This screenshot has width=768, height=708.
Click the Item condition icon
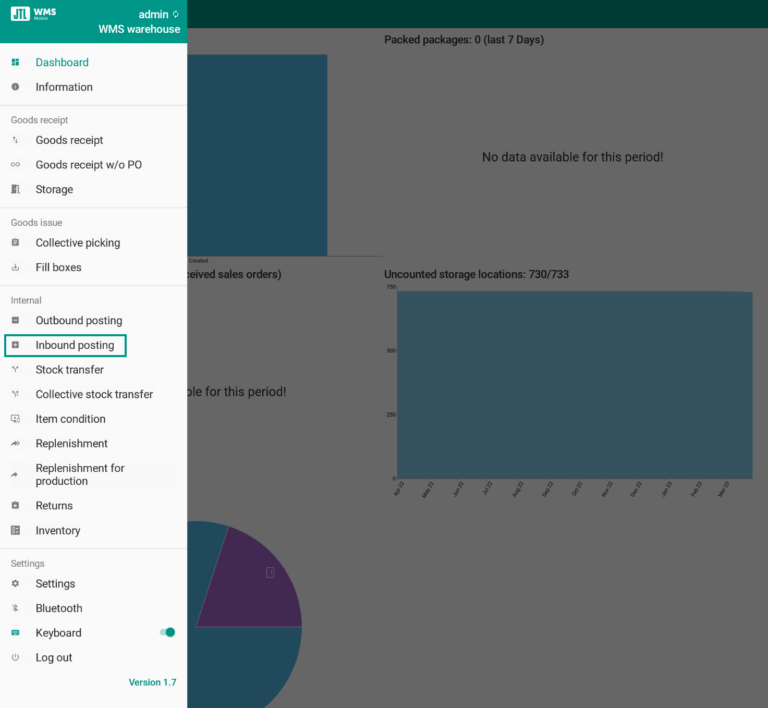(15, 419)
